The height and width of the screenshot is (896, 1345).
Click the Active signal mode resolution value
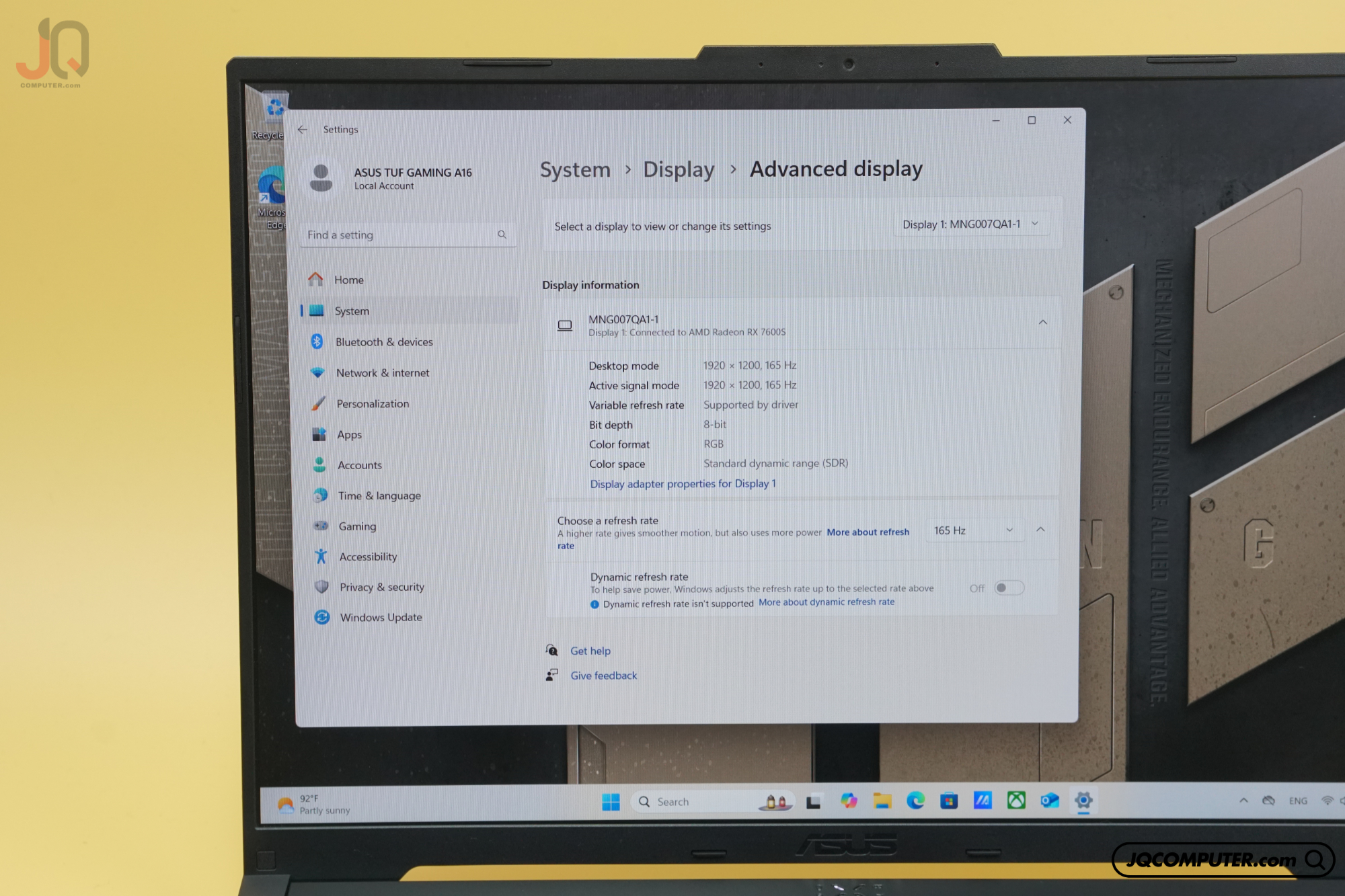[x=750, y=385]
